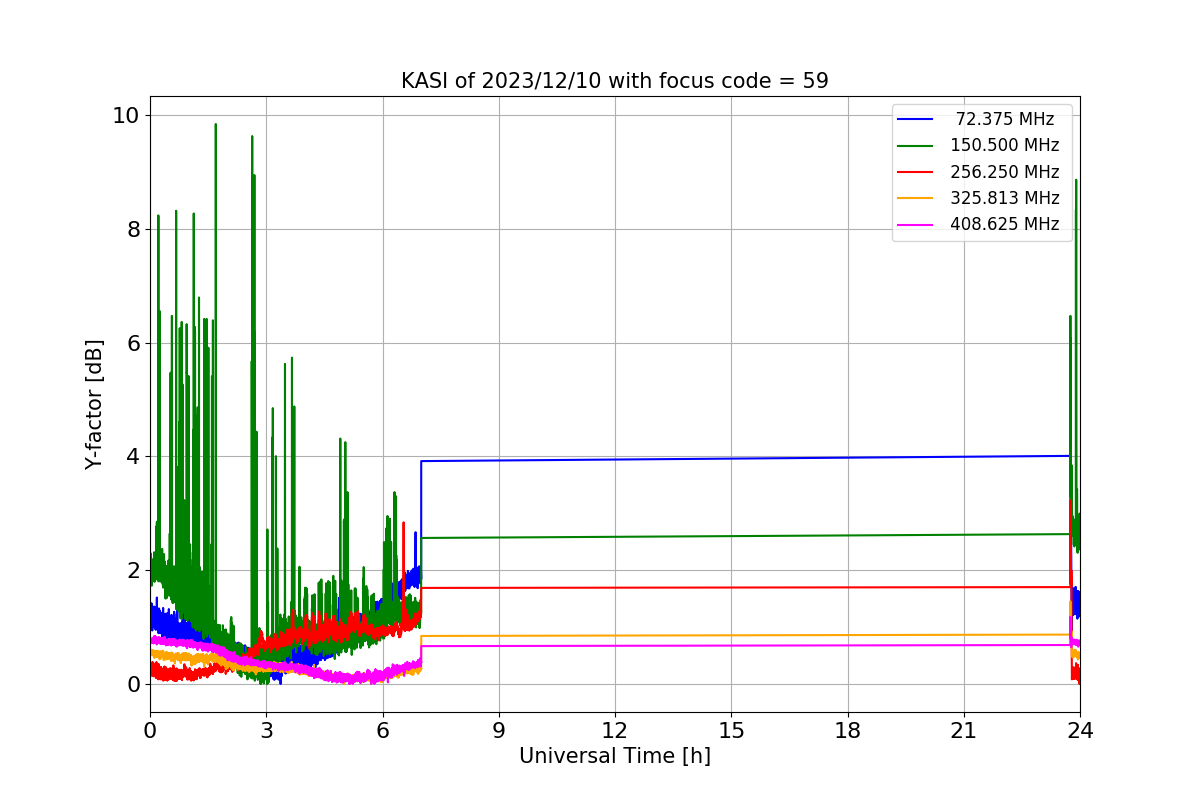The width and height of the screenshot is (1200, 800).
Task: Select the 72.375 MHz legend label
Action: [x=1005, y=119]
